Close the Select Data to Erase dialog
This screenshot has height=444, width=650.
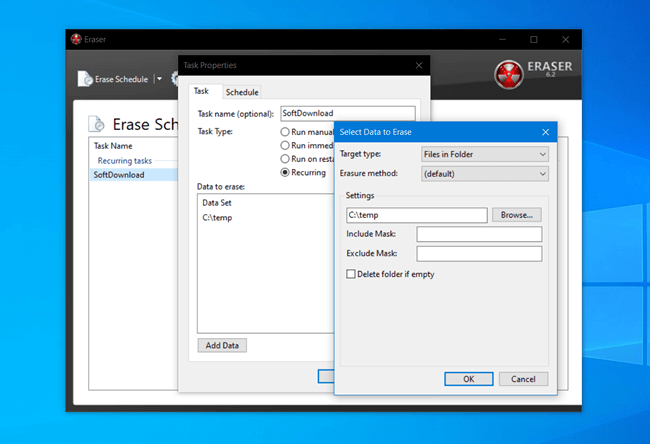(x=545, y=131)
